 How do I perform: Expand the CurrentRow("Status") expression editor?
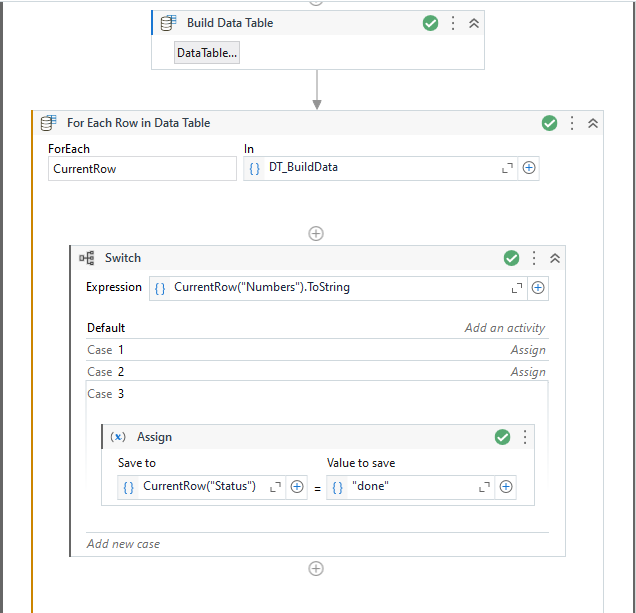[x=275, y=487]
